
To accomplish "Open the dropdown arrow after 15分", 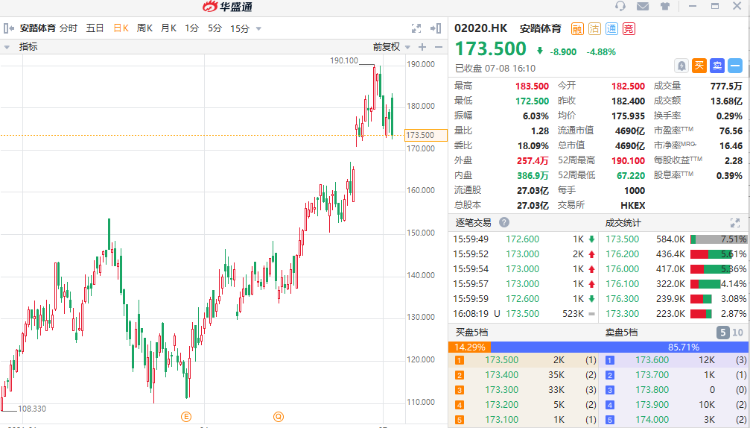I will click(x=259, y=29).
